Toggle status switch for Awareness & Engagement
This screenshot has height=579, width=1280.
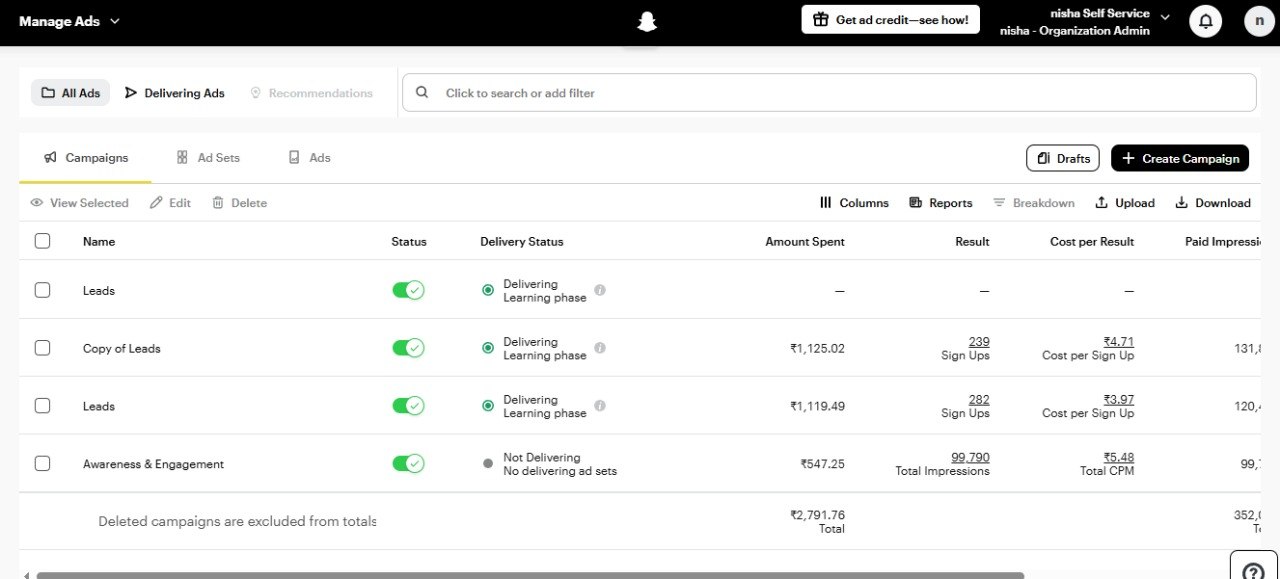(x=408, y=464)
